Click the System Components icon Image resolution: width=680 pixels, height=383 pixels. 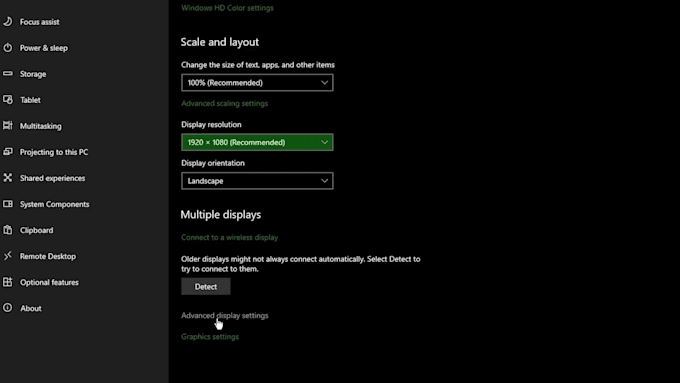coord(8,203)
